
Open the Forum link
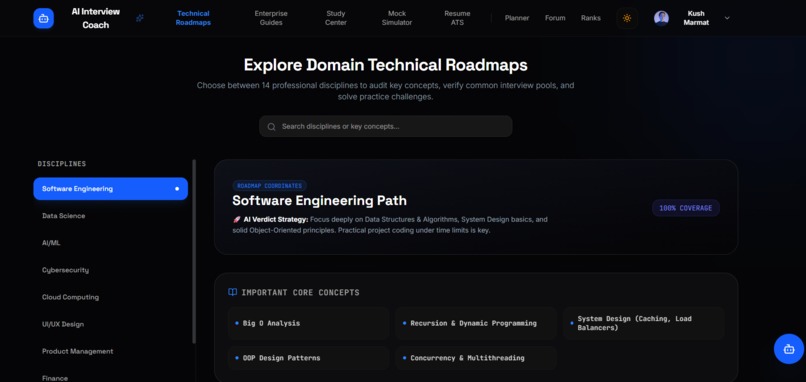pyautogui.click(x=555, y=18)
